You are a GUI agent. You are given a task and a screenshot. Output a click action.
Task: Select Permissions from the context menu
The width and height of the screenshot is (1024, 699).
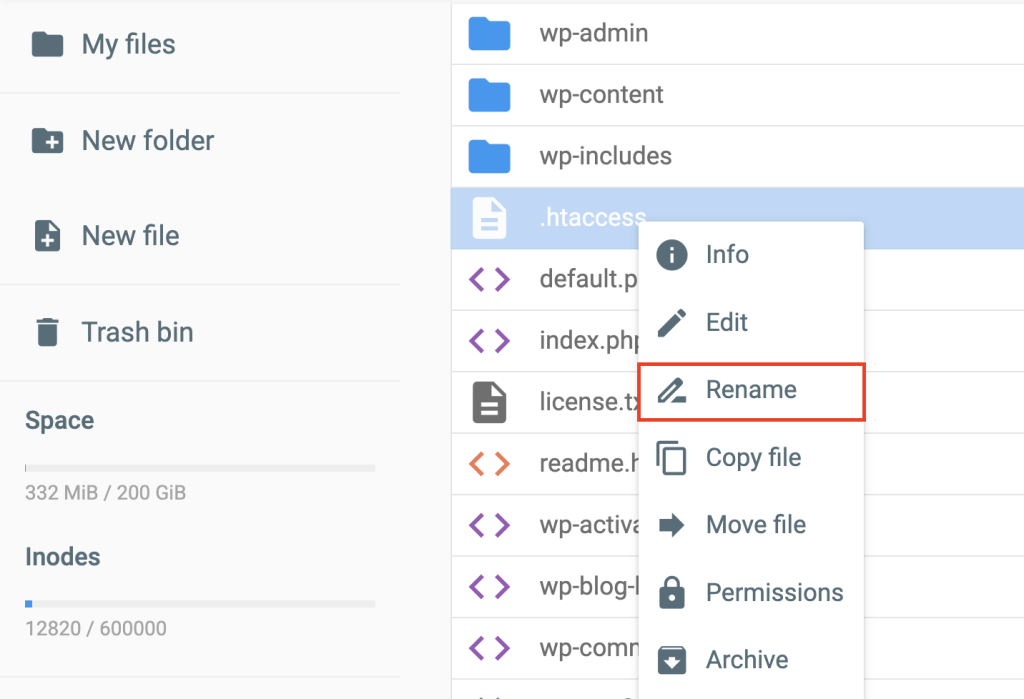pyautogui.click(x=774, y=592)
